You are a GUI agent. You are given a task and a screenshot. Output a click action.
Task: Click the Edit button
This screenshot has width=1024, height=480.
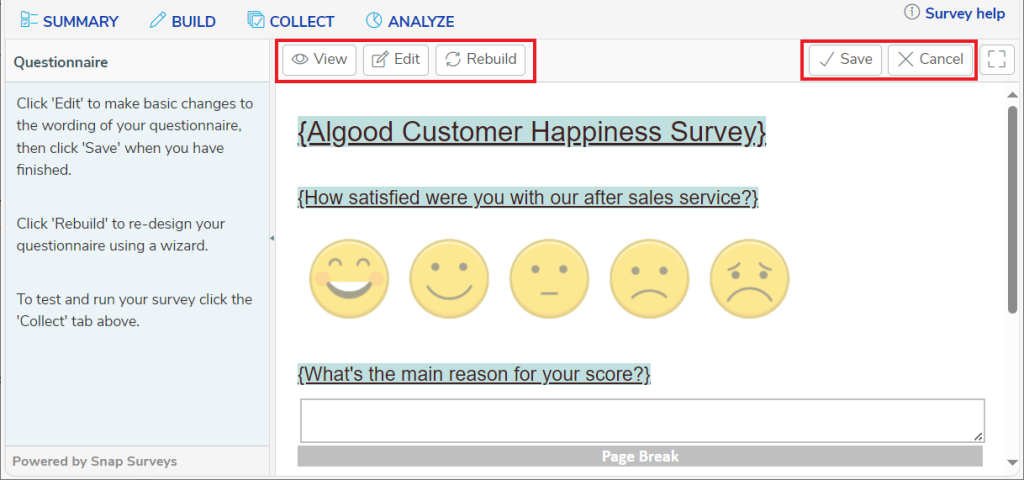pyautogui.click(x=396, y=59)
